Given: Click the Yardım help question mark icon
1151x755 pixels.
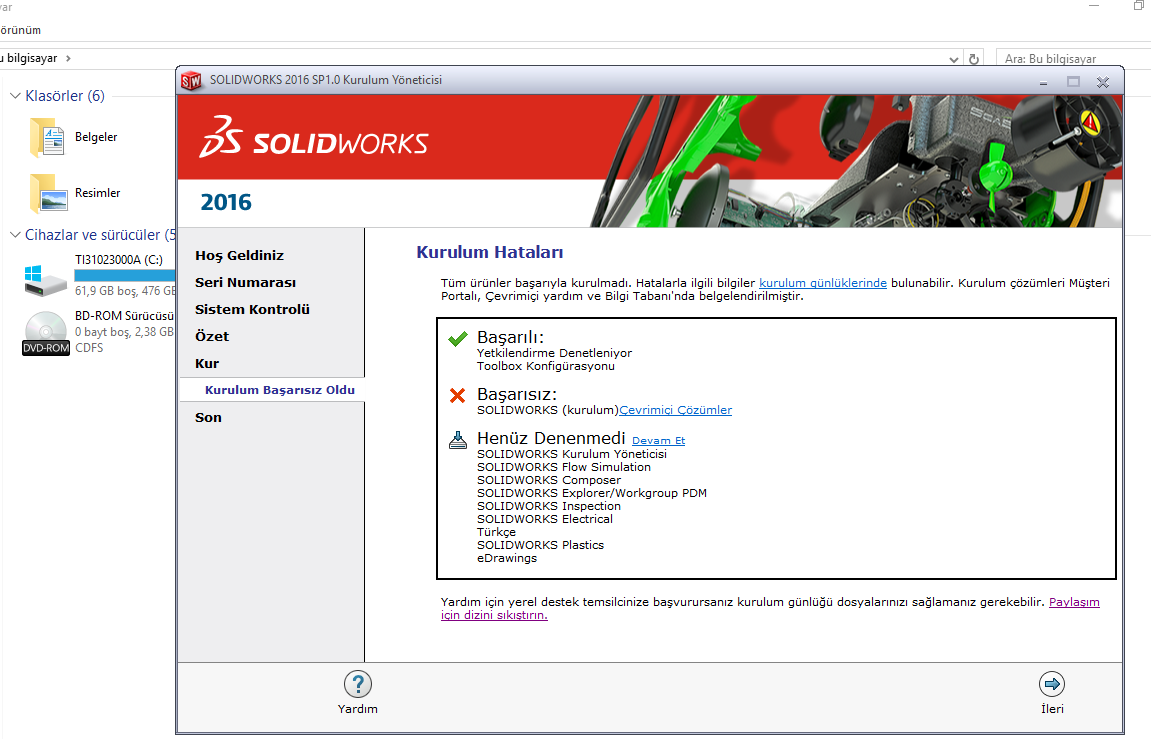Looking at the screenshot, I should [x=357, y=684].
